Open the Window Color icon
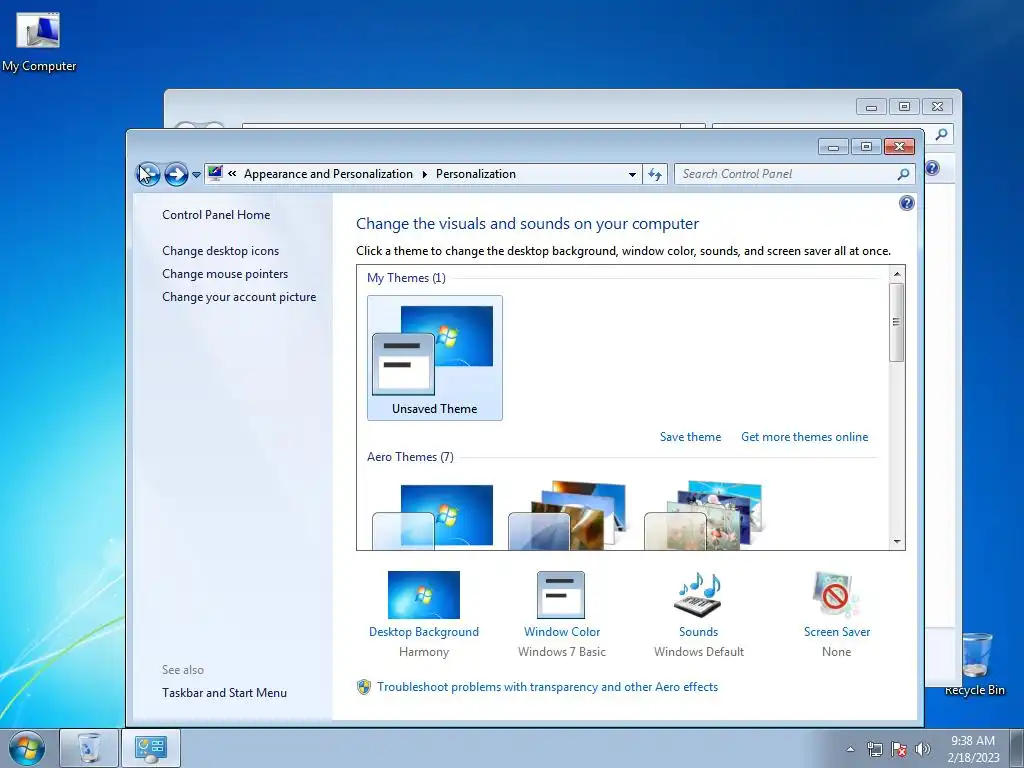The image size is (1024, 768). click(561, 595)
